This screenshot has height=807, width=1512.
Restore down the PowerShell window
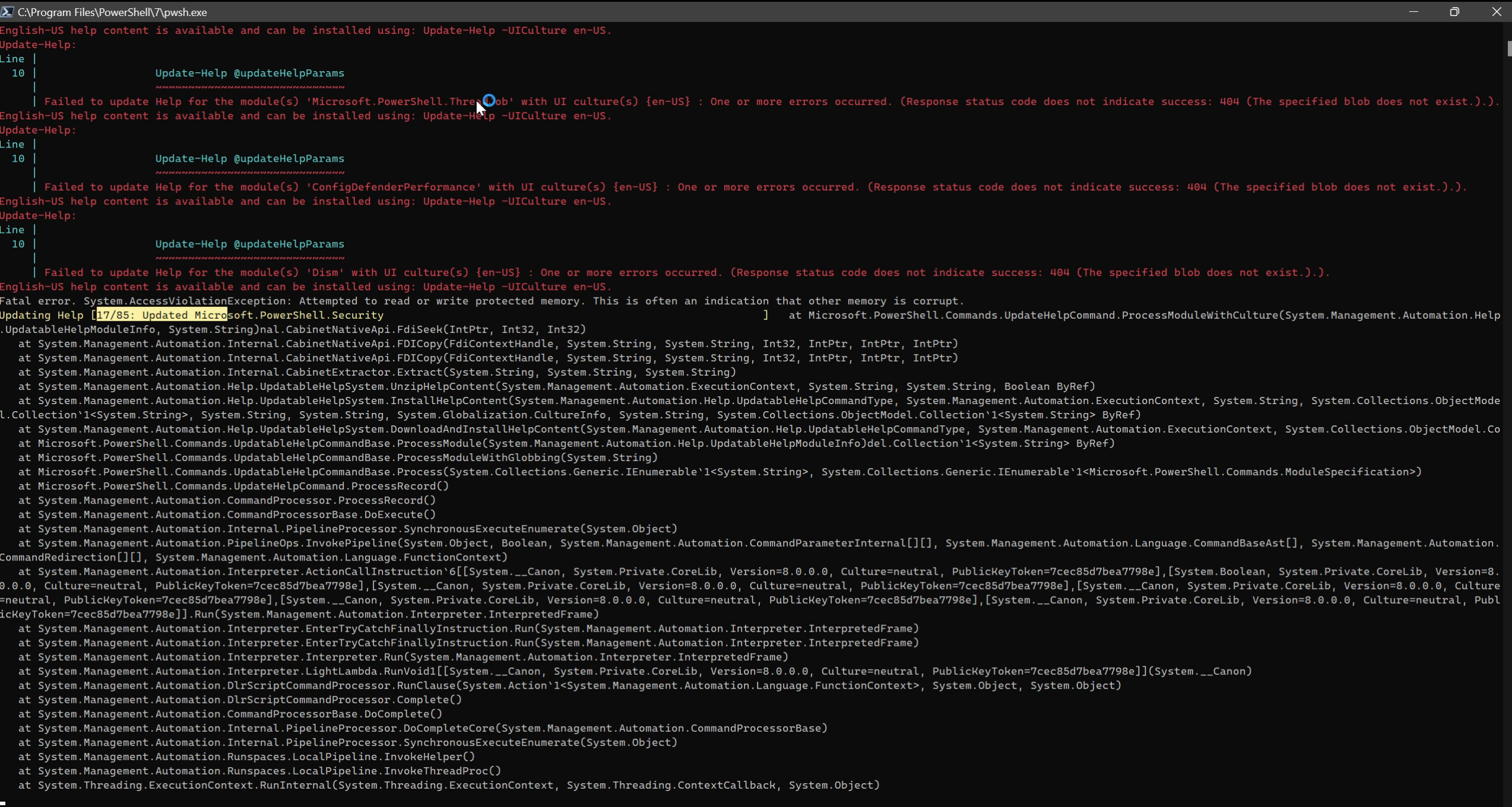[x=1454, y=11]
